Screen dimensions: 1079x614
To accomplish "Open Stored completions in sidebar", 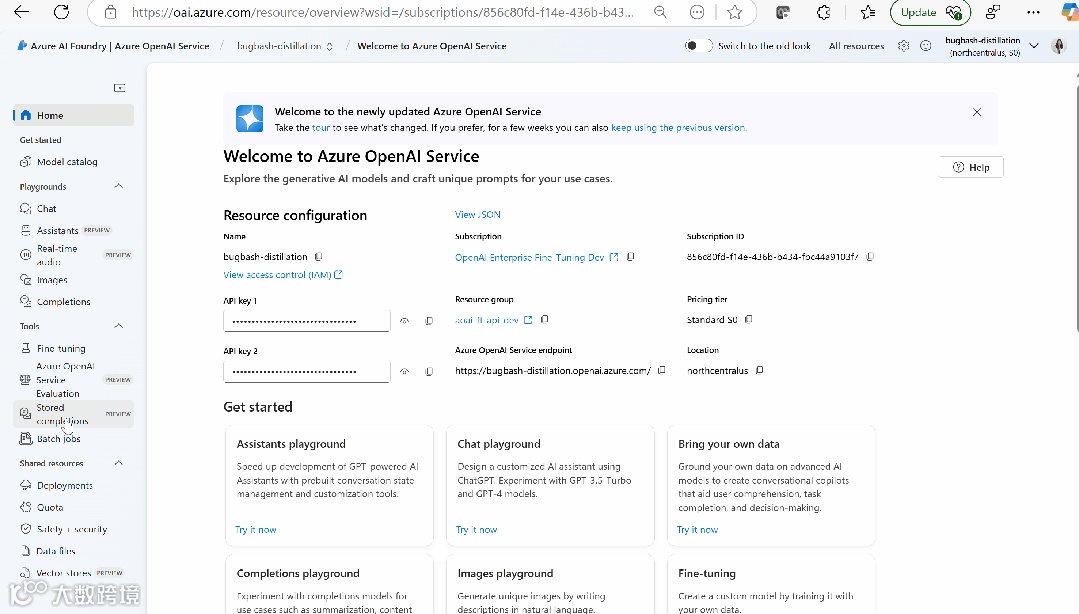I will (73, 414).
